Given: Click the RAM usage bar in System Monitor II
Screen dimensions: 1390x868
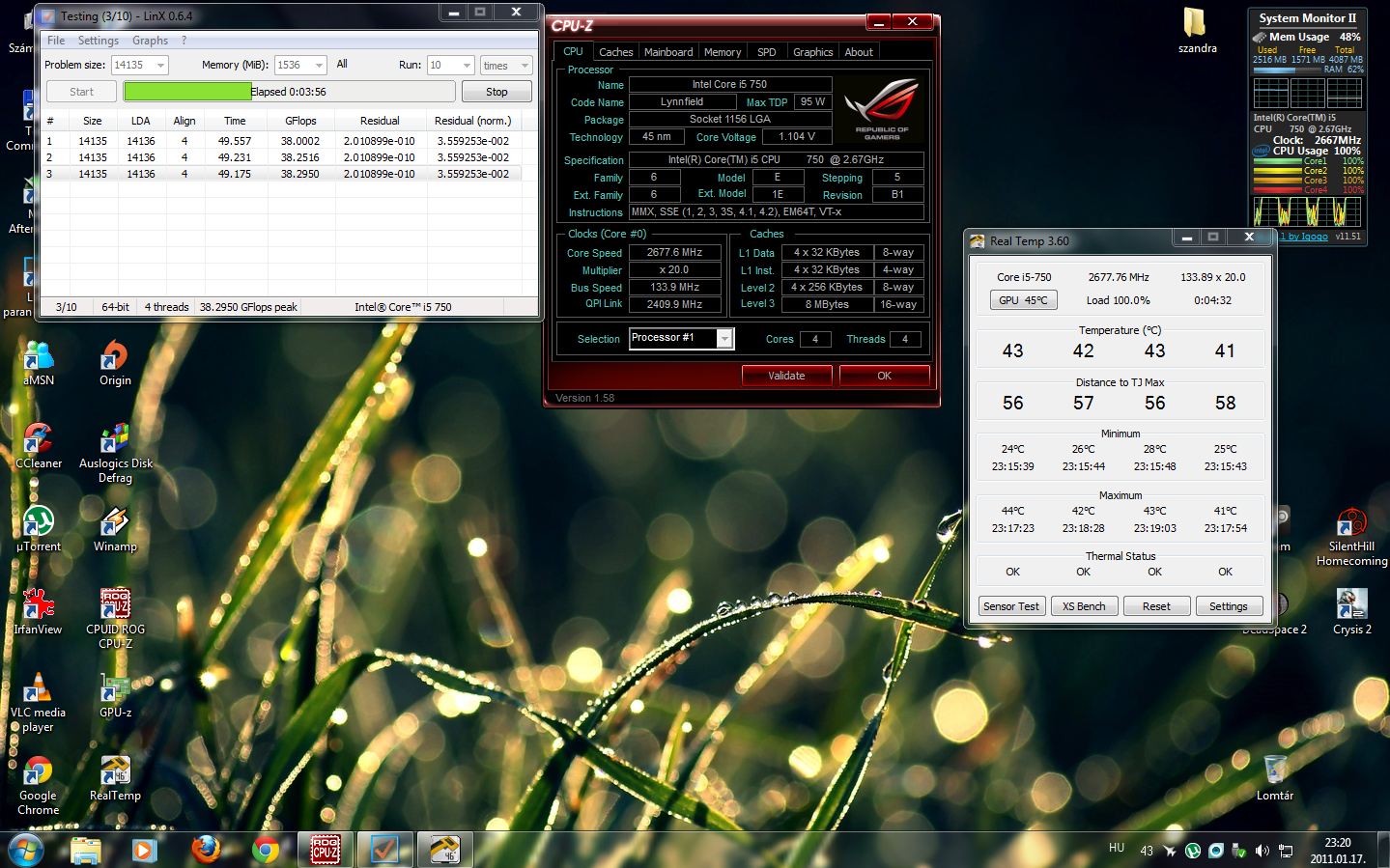Looking at the screenshot, I should tap(1287, 70).
